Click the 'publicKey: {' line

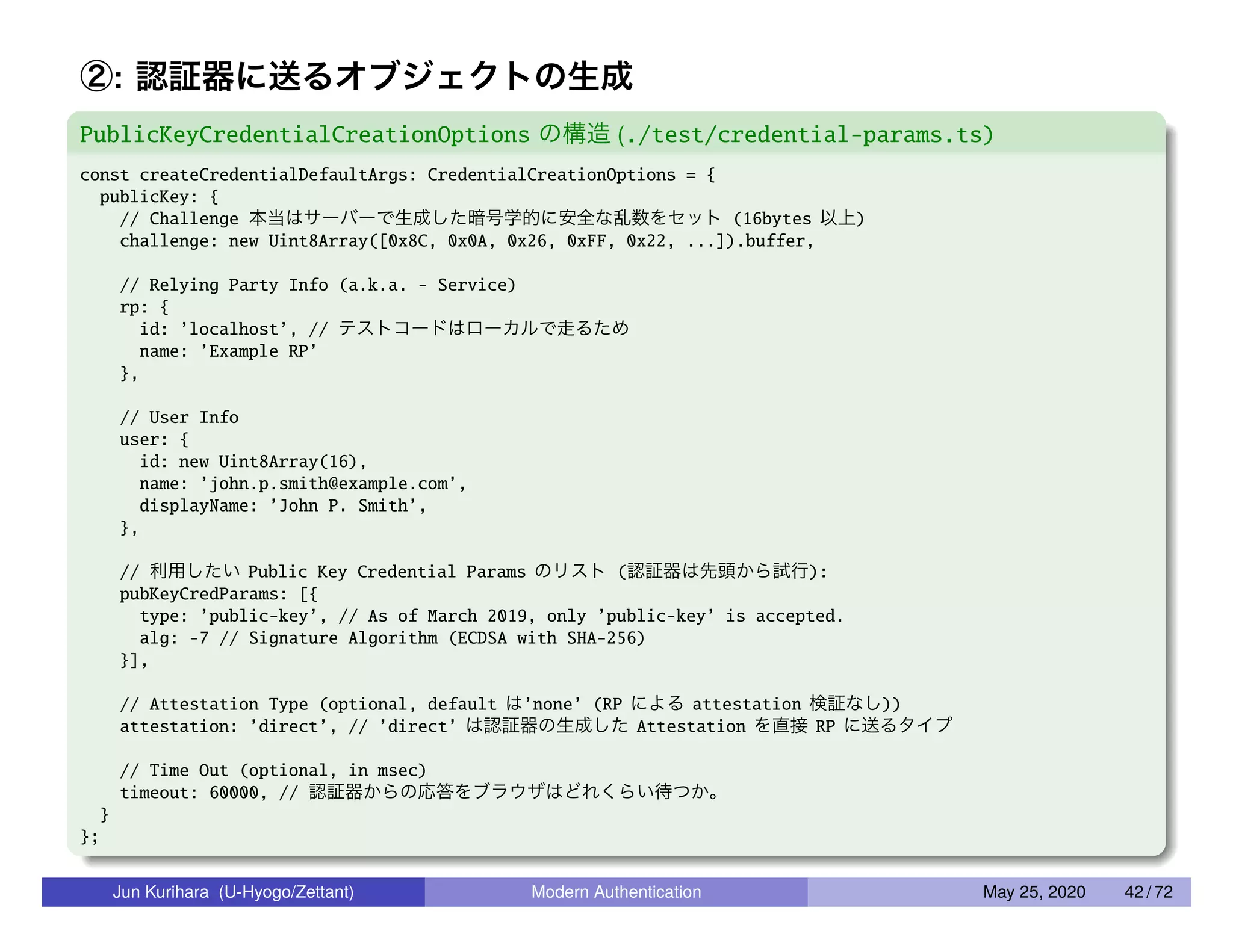coord(159,197)
